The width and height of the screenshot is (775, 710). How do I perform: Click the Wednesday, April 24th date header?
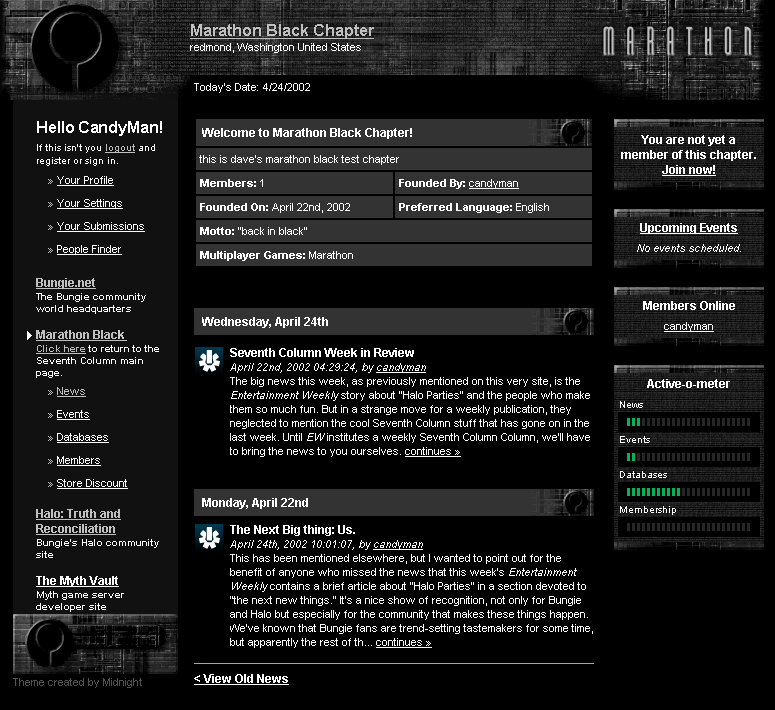coord(393,321)
